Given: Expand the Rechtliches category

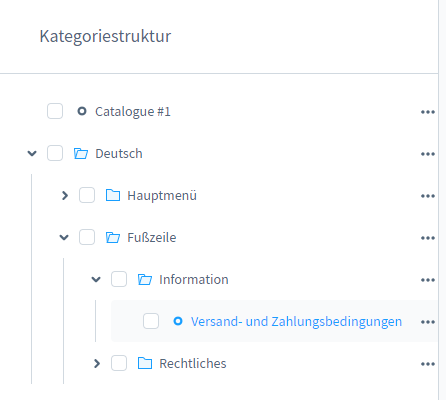Looking at the screenshot, I should point(97,363).
